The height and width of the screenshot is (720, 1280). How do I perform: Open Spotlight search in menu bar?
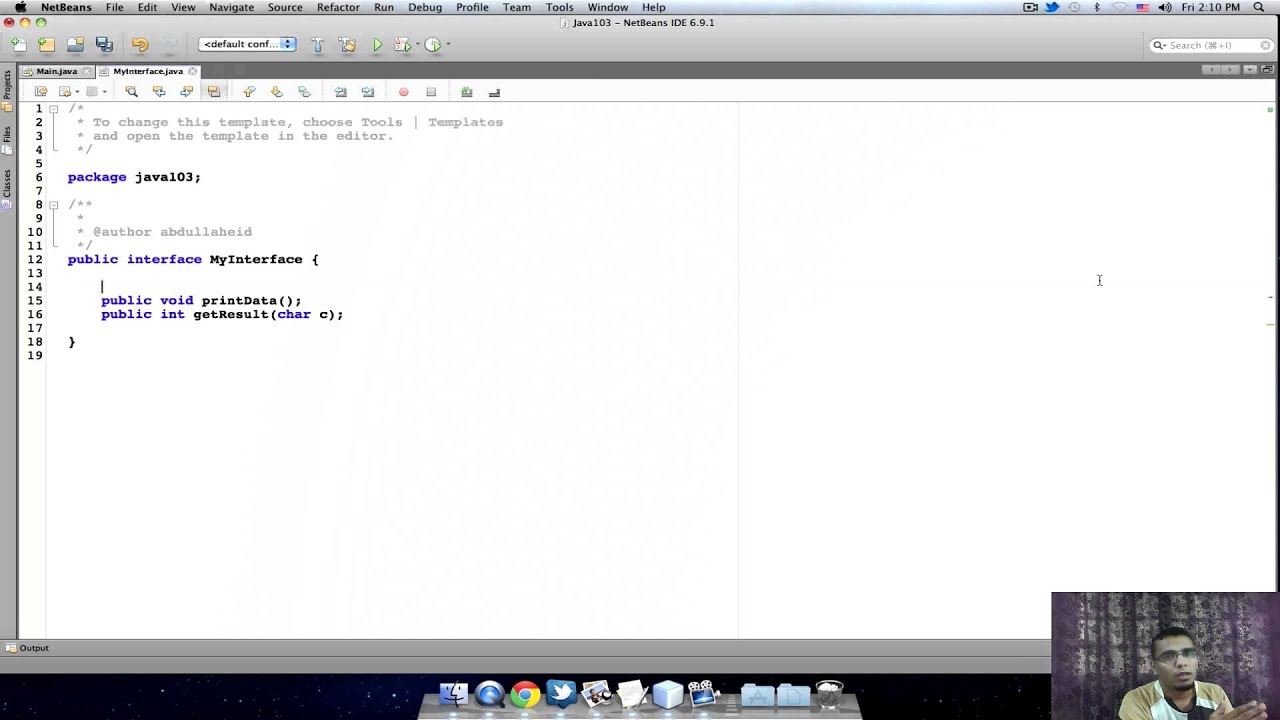coord(1259,7)
